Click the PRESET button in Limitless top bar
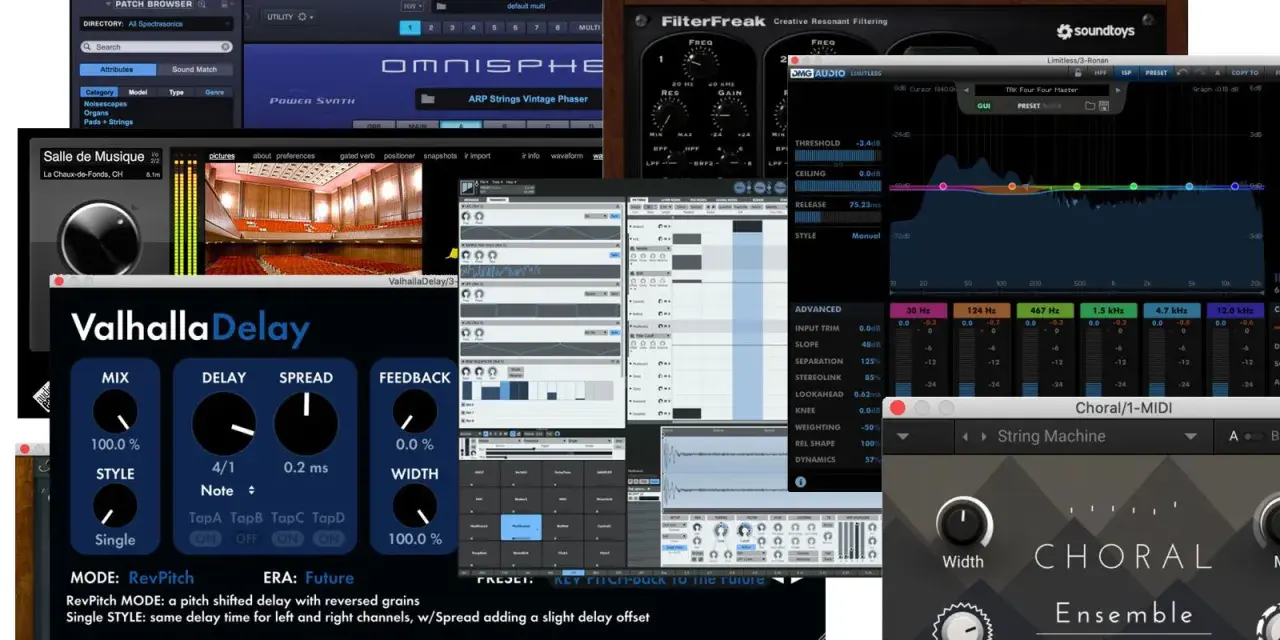Image resolution: width=1280 pixels, height=640 pixels. coord(1156,73)
